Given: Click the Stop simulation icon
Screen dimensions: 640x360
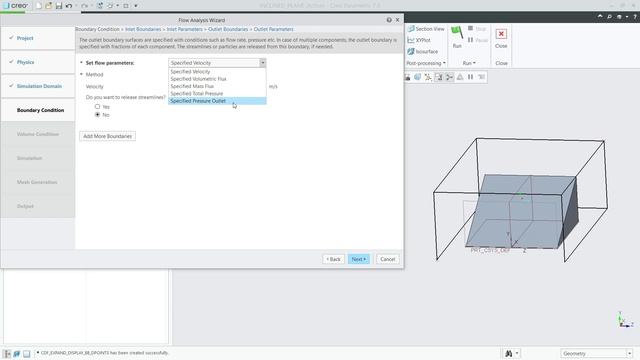Looking at the screenshot, I should tap(470, 29).
